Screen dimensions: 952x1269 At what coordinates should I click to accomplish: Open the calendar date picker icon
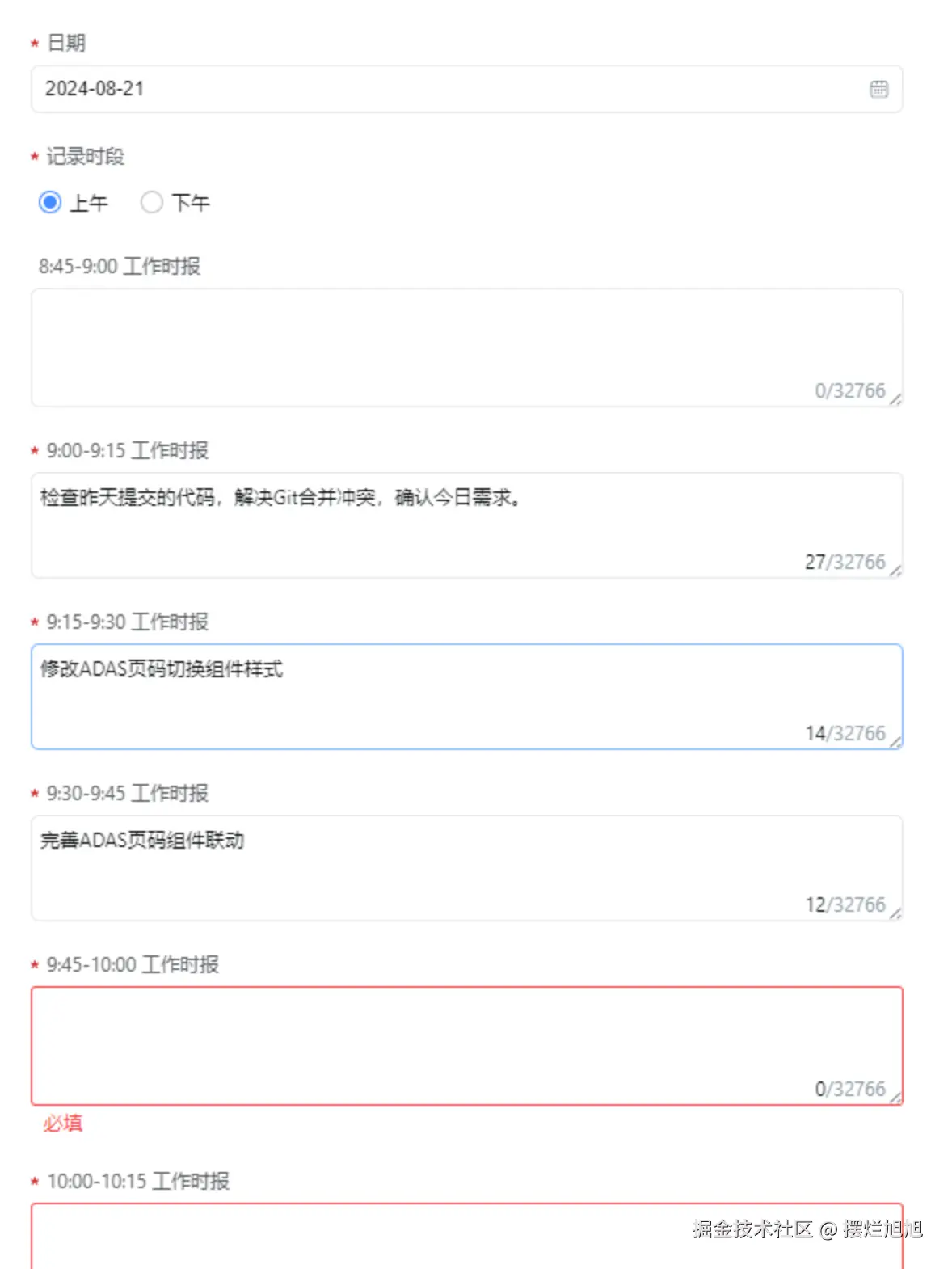[880, 89]
